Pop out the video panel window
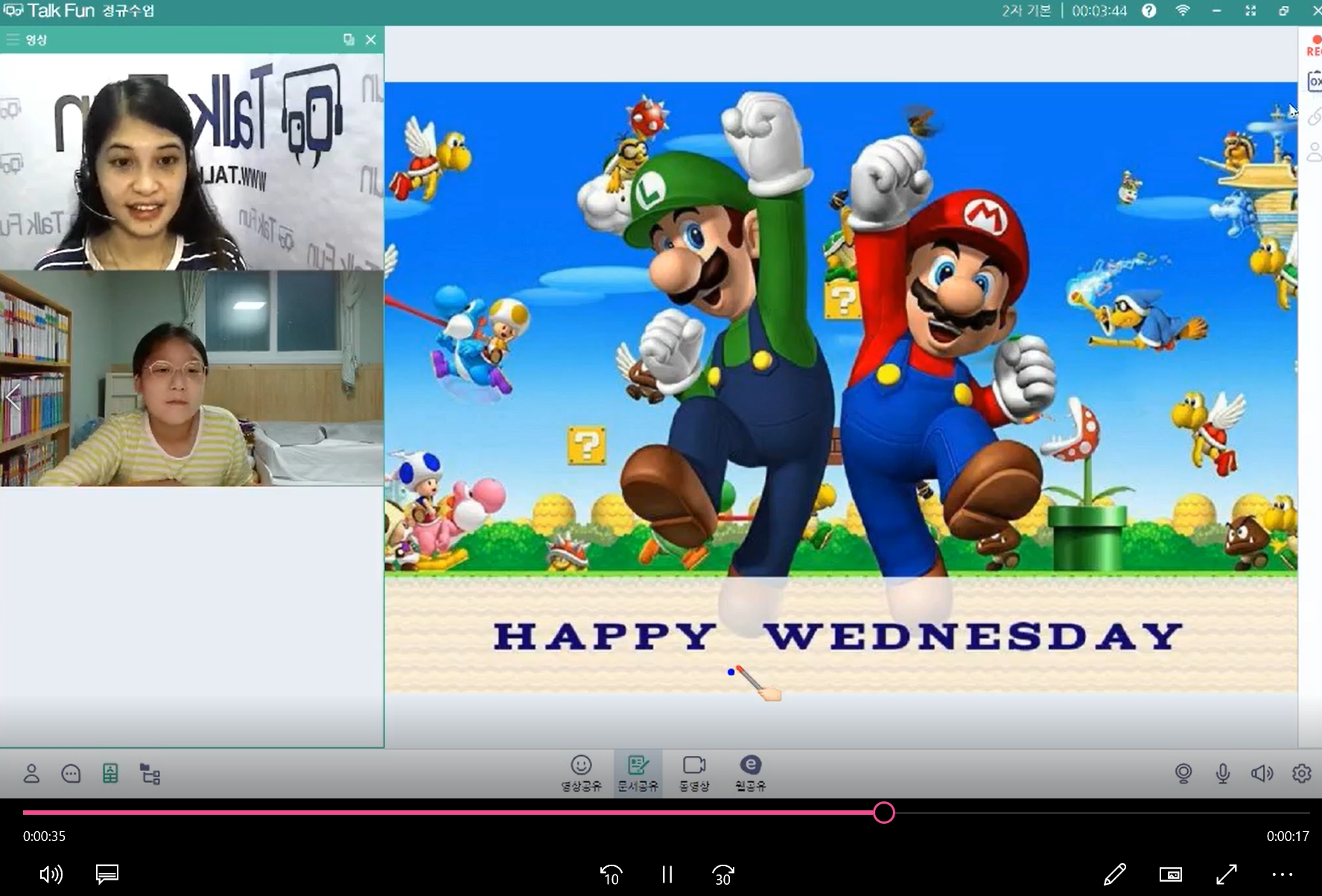This screenshot has width=1322, height=896. coord(349,39)
